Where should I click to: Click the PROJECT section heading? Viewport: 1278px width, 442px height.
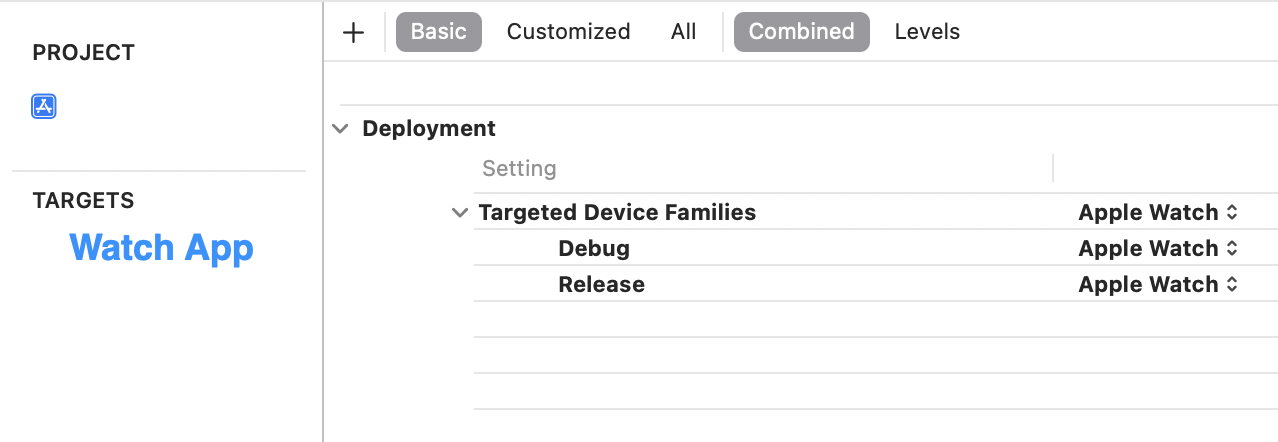(x=83, y=53)
